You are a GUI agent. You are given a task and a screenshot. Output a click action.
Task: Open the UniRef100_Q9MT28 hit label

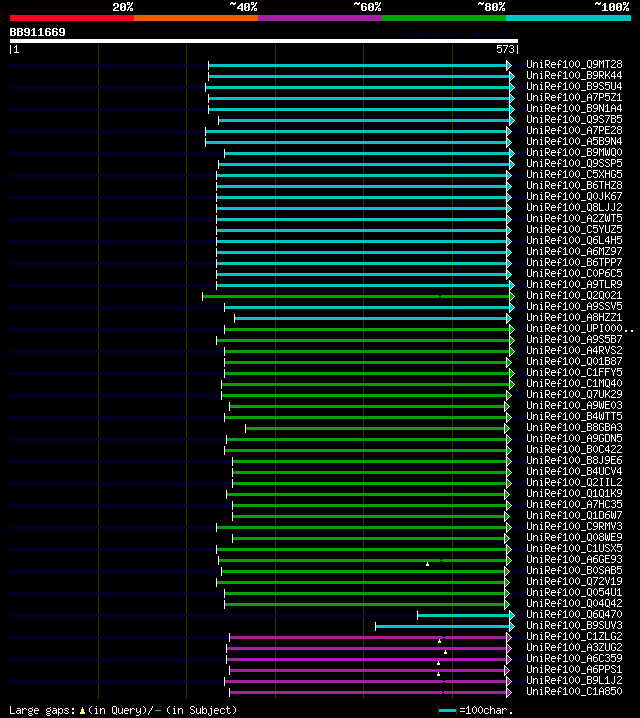(x=574, y=65)
